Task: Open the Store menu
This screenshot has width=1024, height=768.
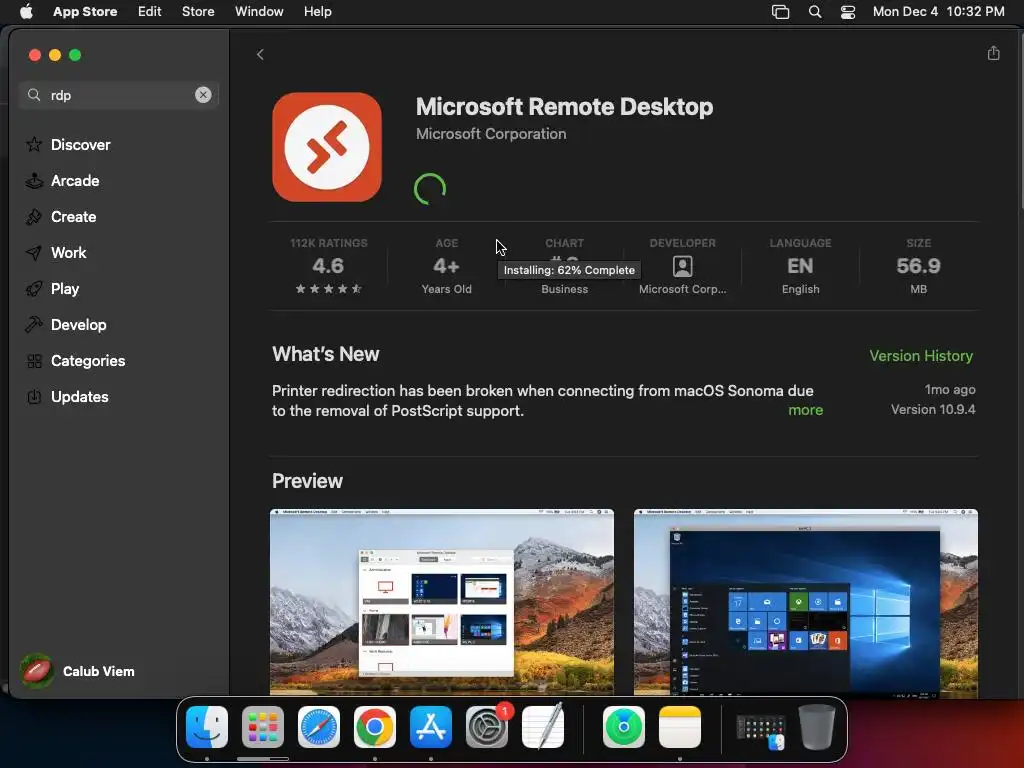Action: pos(198,12)
